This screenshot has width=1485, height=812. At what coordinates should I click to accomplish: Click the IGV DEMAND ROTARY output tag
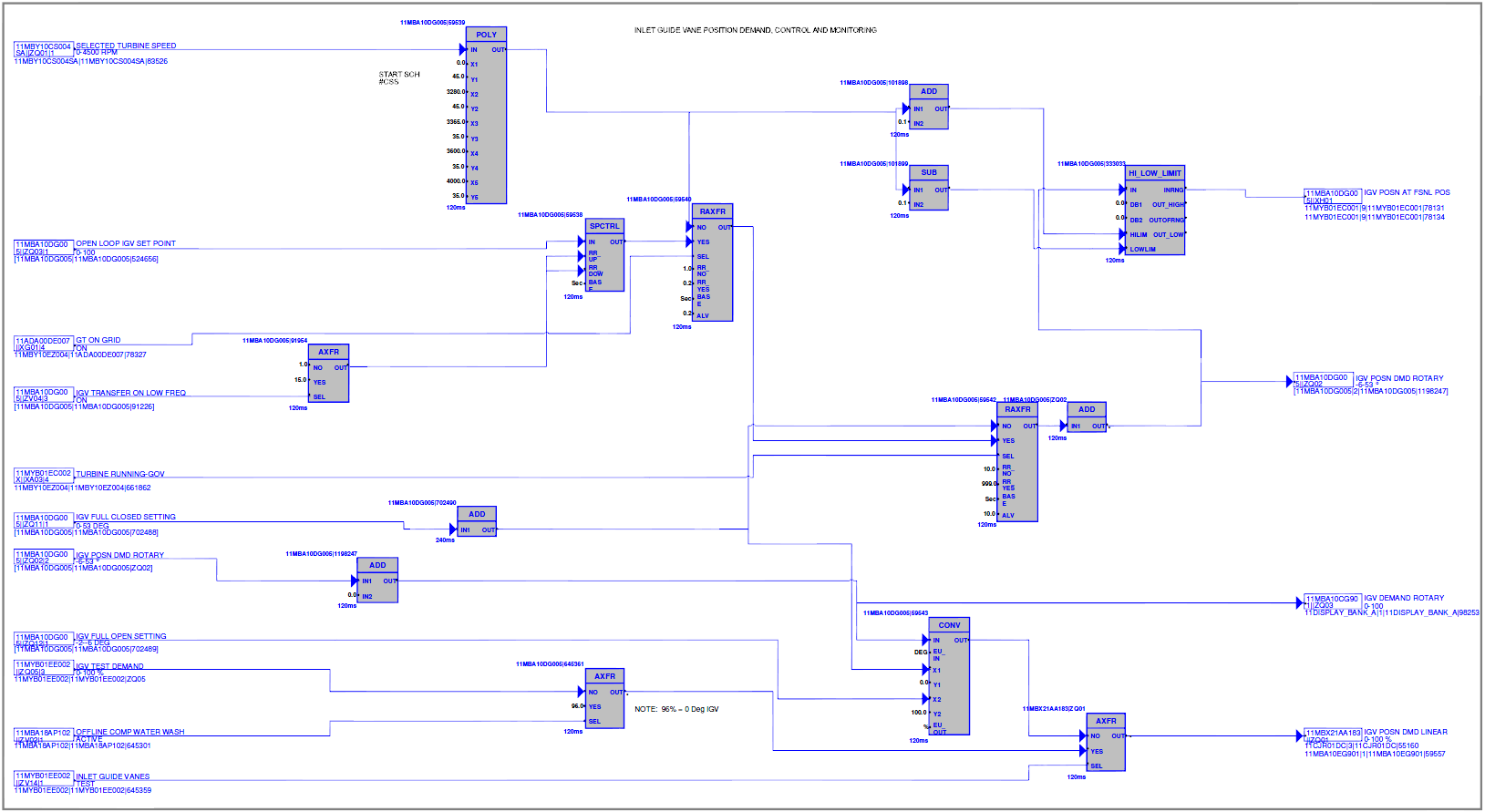[x=1404, y=598]
